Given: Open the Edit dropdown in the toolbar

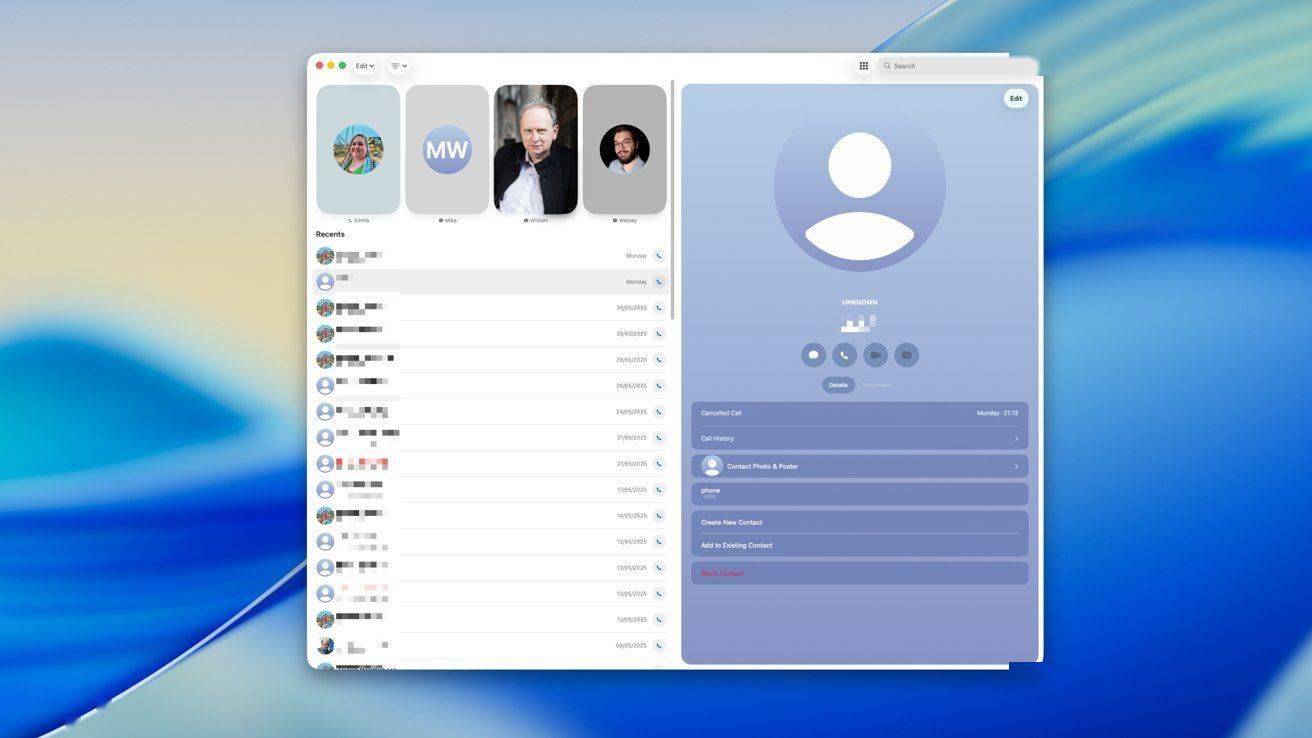Looking at the screenshot, I should [x=365, y=66].
